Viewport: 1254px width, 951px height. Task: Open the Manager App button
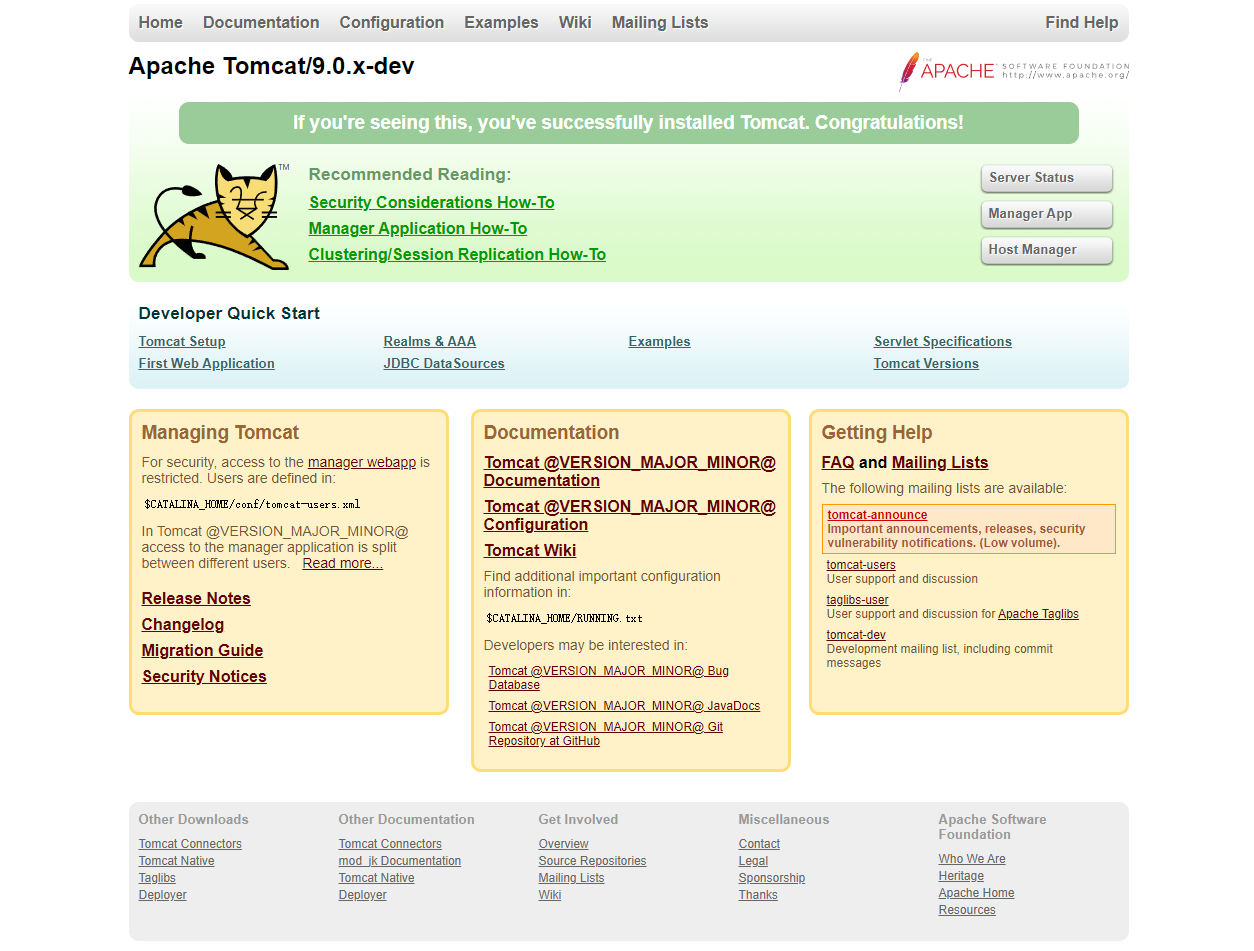point(1046,214)
